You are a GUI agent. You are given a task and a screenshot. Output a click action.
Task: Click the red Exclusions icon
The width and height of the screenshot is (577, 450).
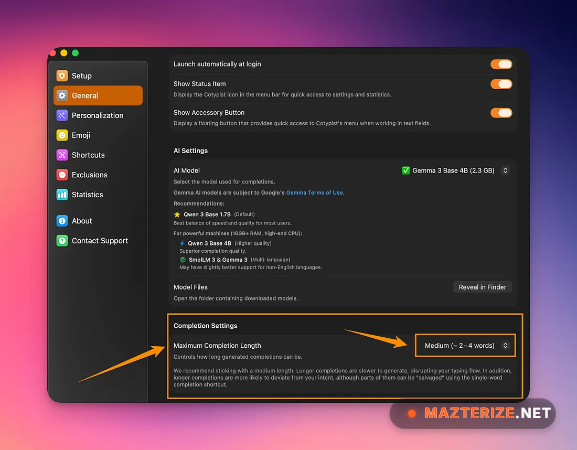coord(62,174)
